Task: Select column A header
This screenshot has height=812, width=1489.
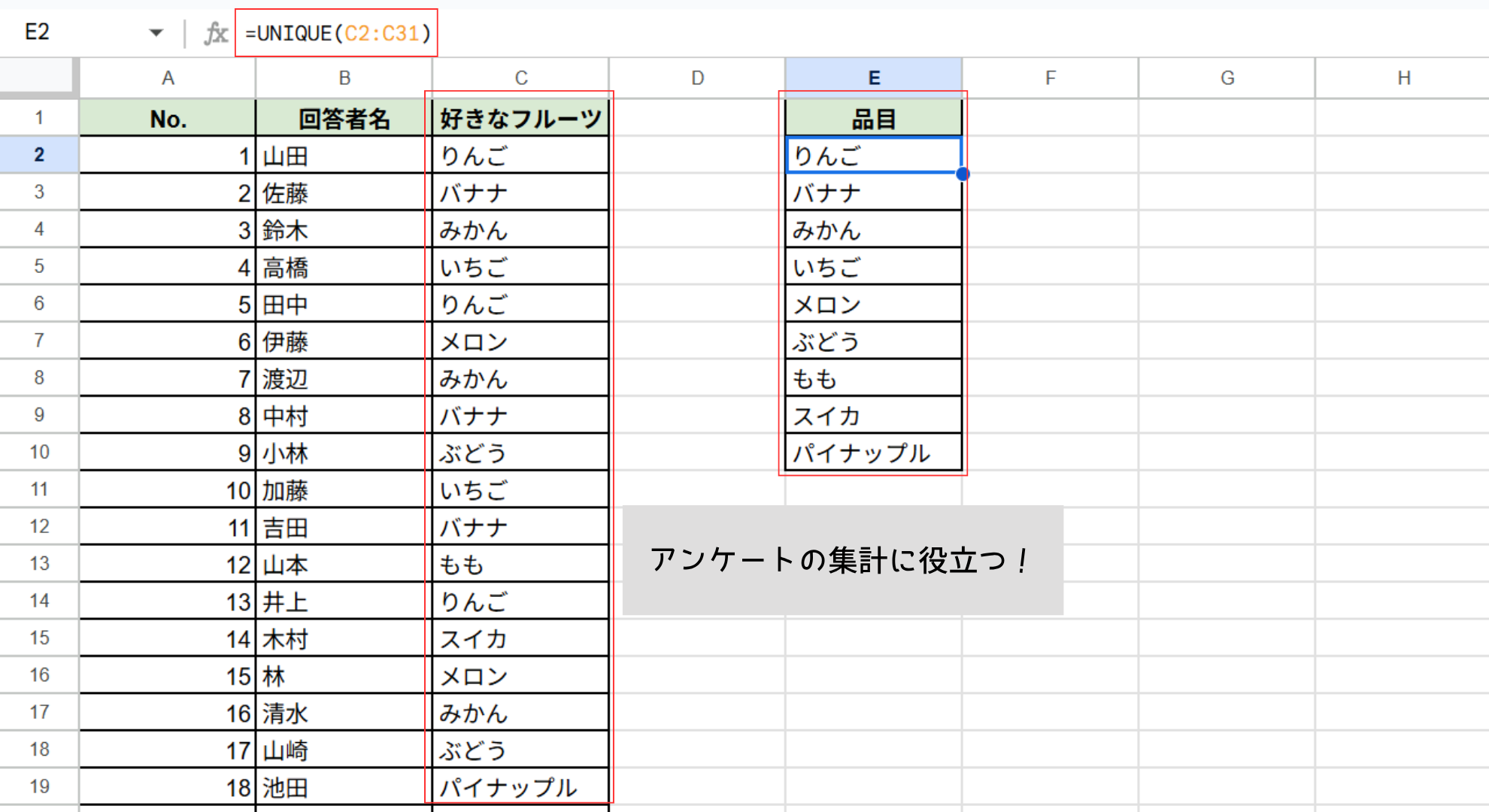Action: (x=168, y=78)
